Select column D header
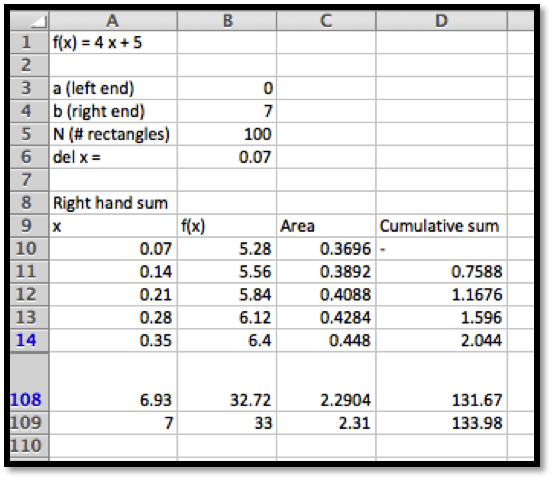 442,21
